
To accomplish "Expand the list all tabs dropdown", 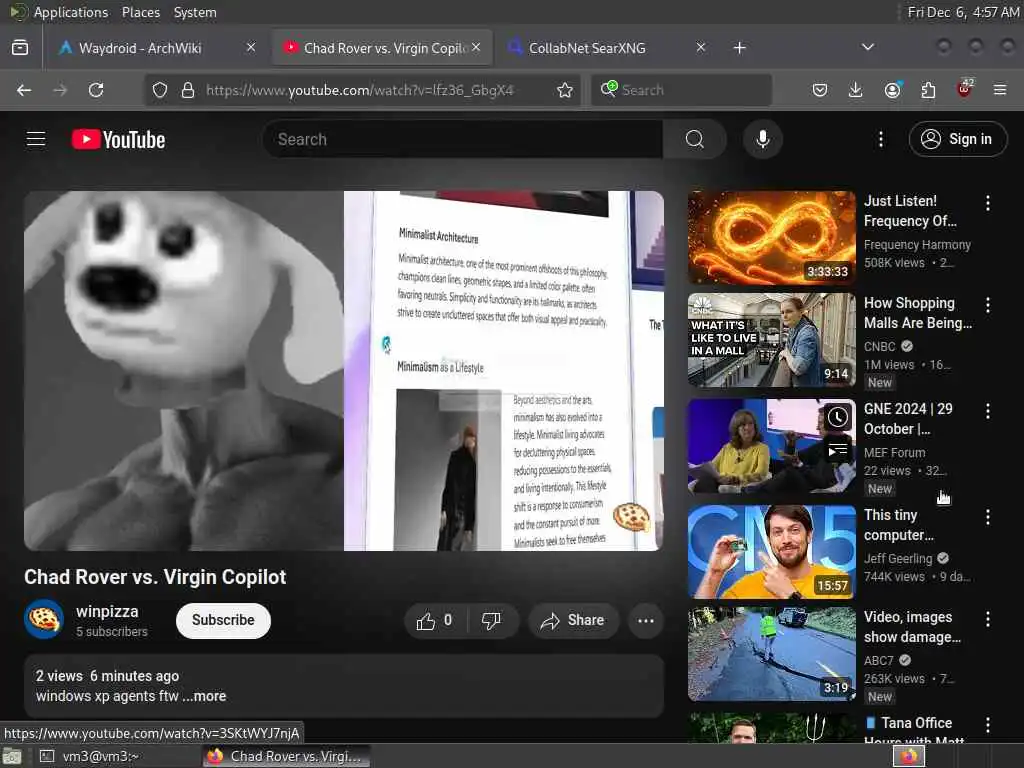I will coord(867,47).
